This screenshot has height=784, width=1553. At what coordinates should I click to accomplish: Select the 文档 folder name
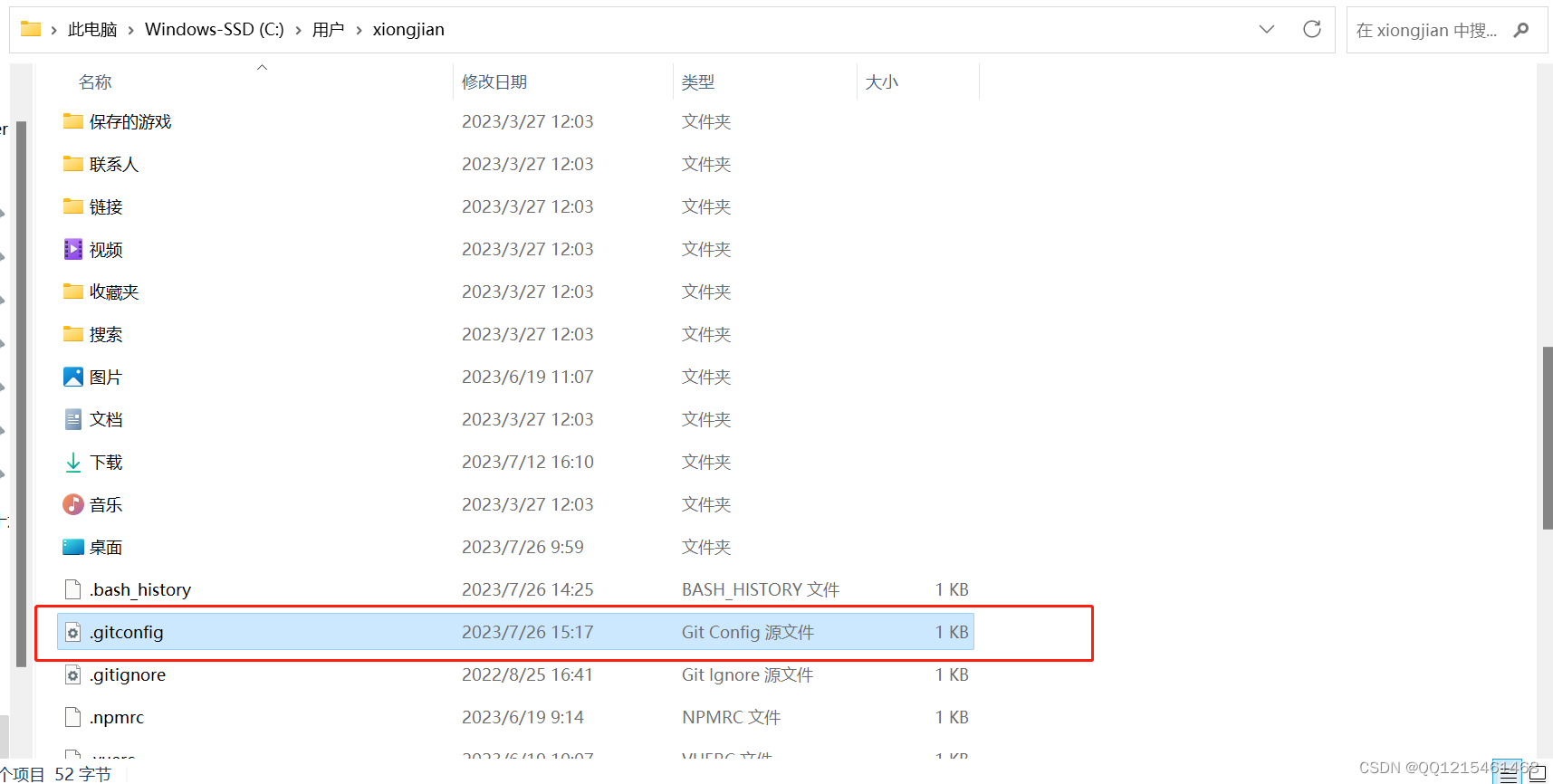pos(106,419)
